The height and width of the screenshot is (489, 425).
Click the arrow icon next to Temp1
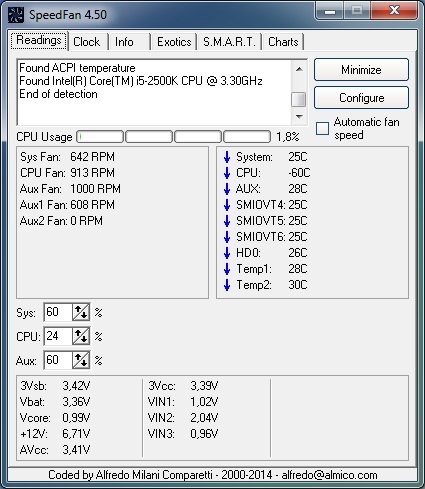pos(227,269)
